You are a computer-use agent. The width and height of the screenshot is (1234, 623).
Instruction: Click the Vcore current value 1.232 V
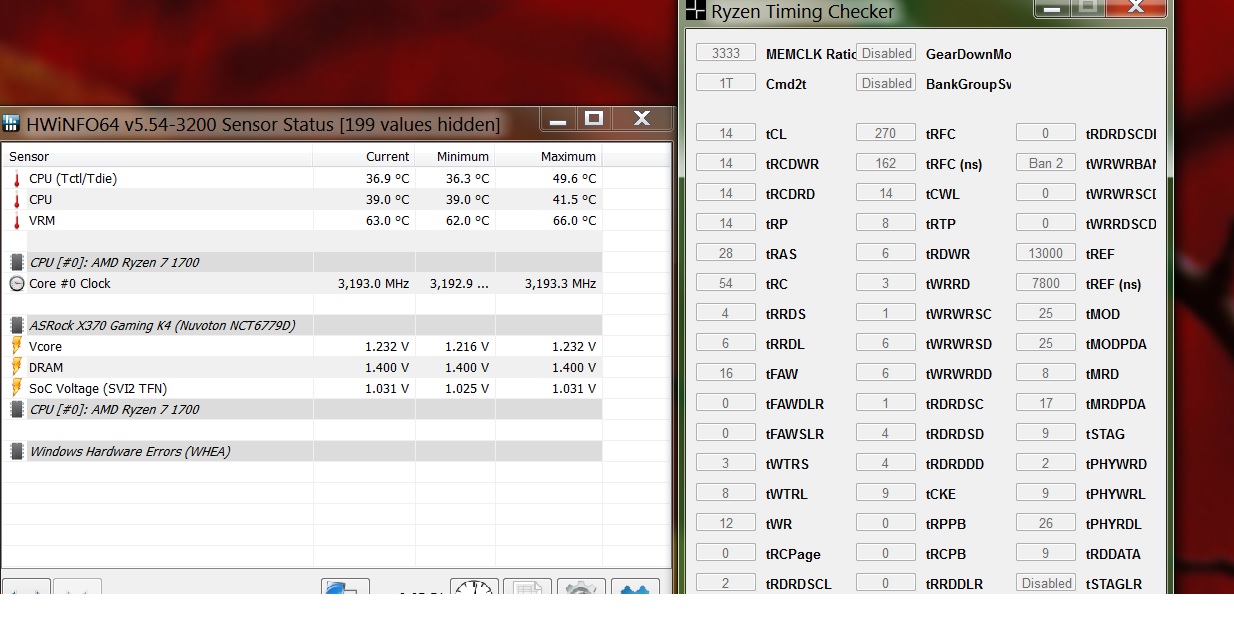click(387, 346)
